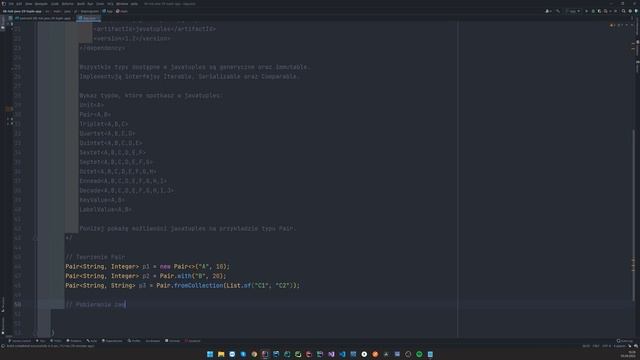Click the 4 spaces indent status entry

619,346
